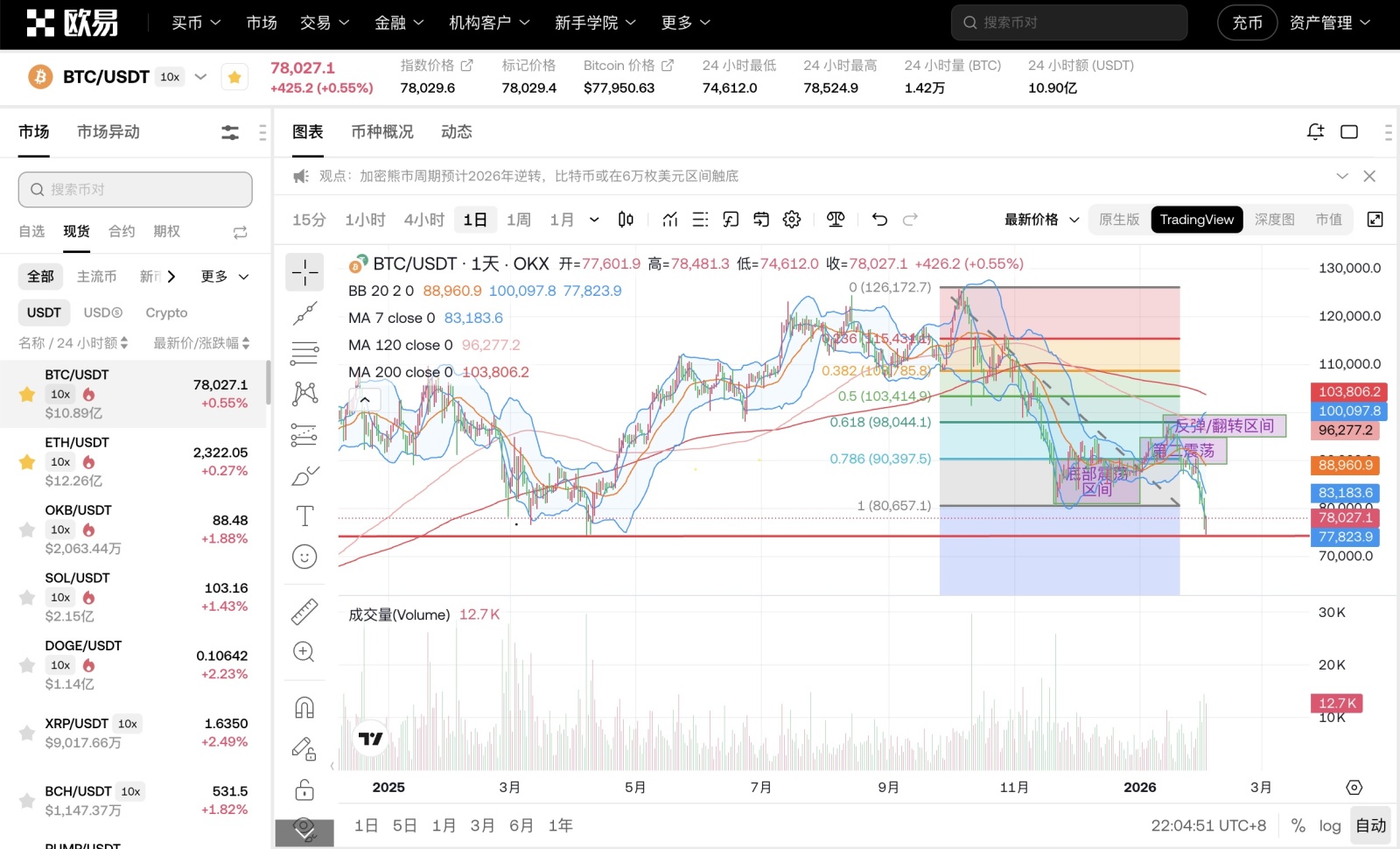Expand more chart timeframe options
The width and height of the screenshot is (1400, 849).
click(x=594, y=220)
